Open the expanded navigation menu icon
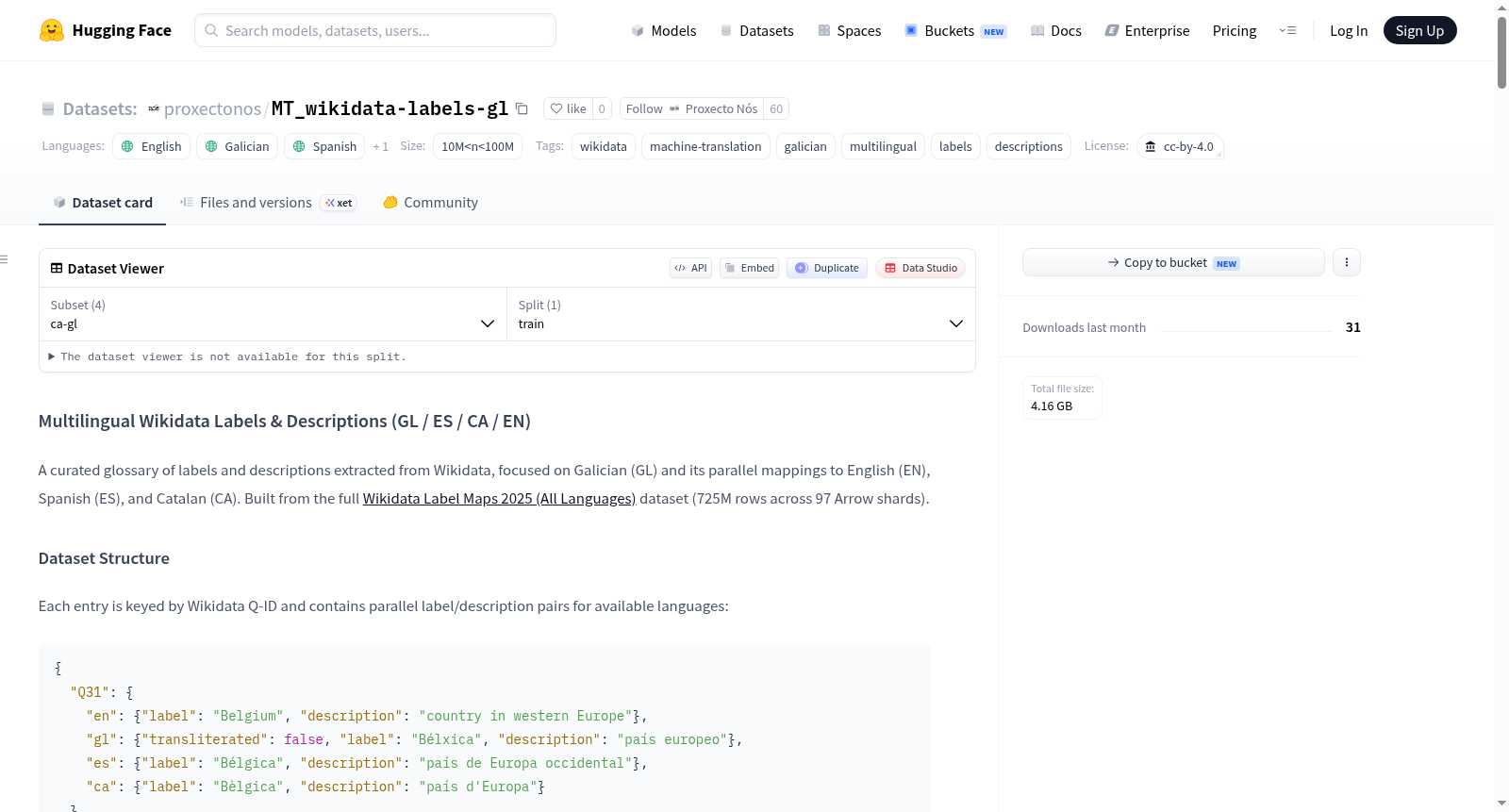This screenshot has width=1509, height=812. pyautogui.click(x=1287, y=30)
